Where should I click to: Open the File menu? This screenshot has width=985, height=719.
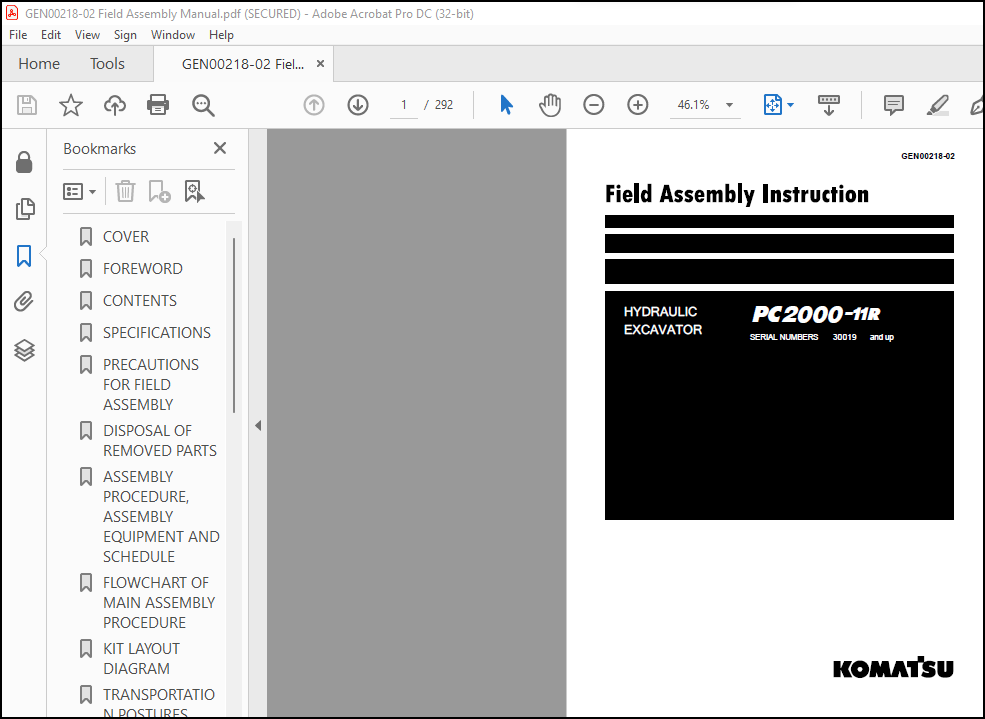pos(18,35)
